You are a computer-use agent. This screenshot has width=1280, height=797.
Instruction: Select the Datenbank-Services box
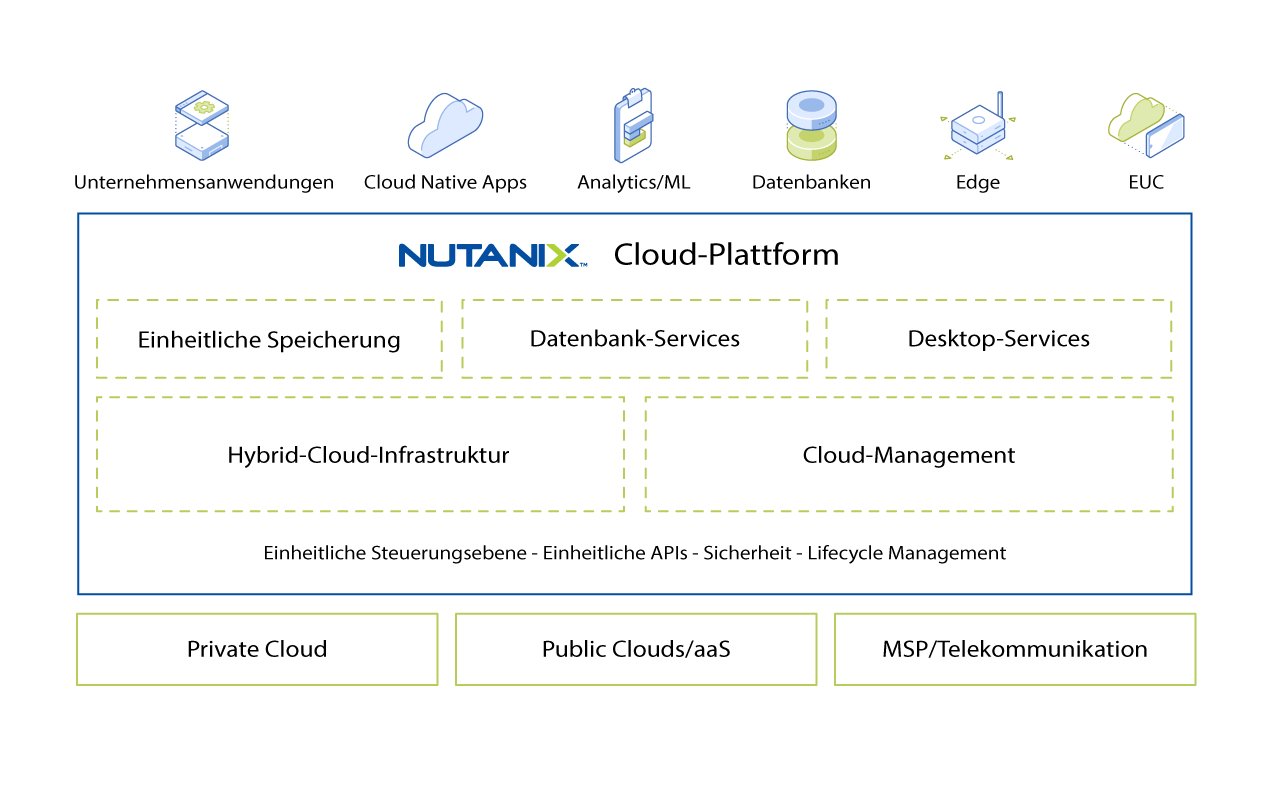tap(635, 338)
